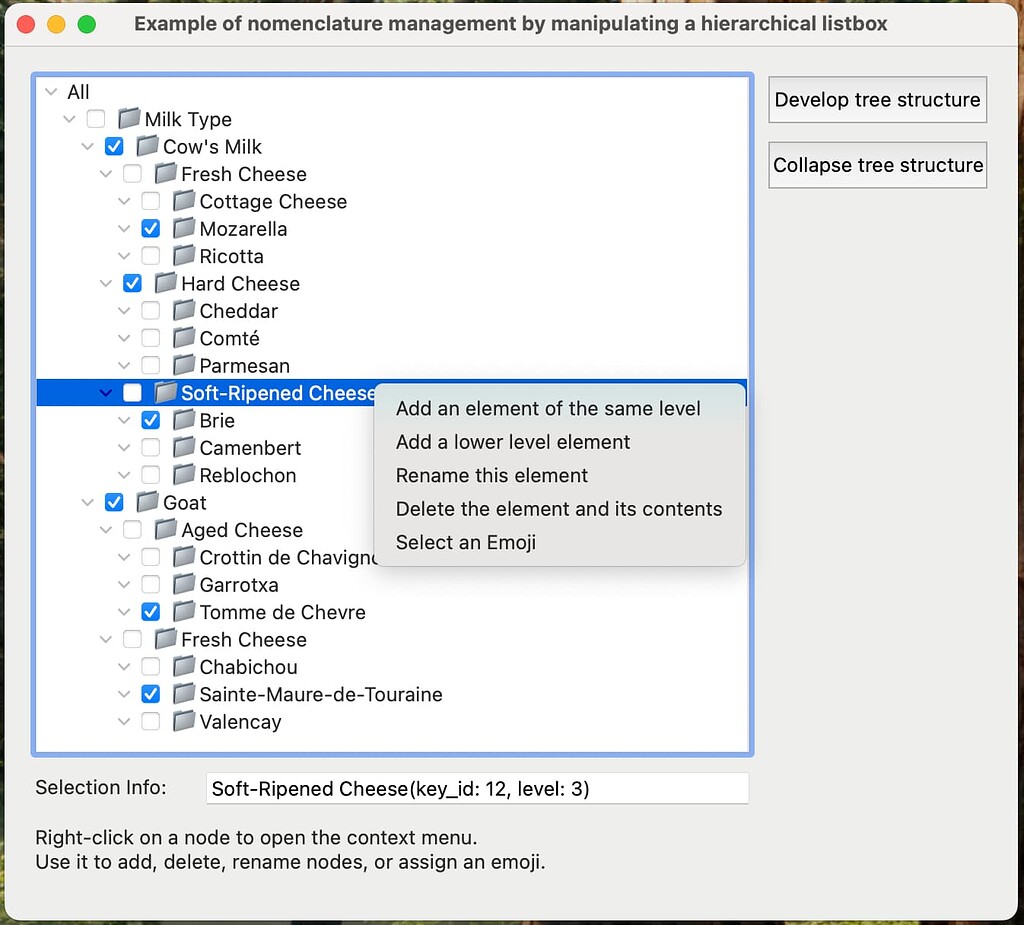Screen dimensions: 1024x925
Task: Click inside the Selection Info field
Action: pyautogui.click(x=477, y=788)
